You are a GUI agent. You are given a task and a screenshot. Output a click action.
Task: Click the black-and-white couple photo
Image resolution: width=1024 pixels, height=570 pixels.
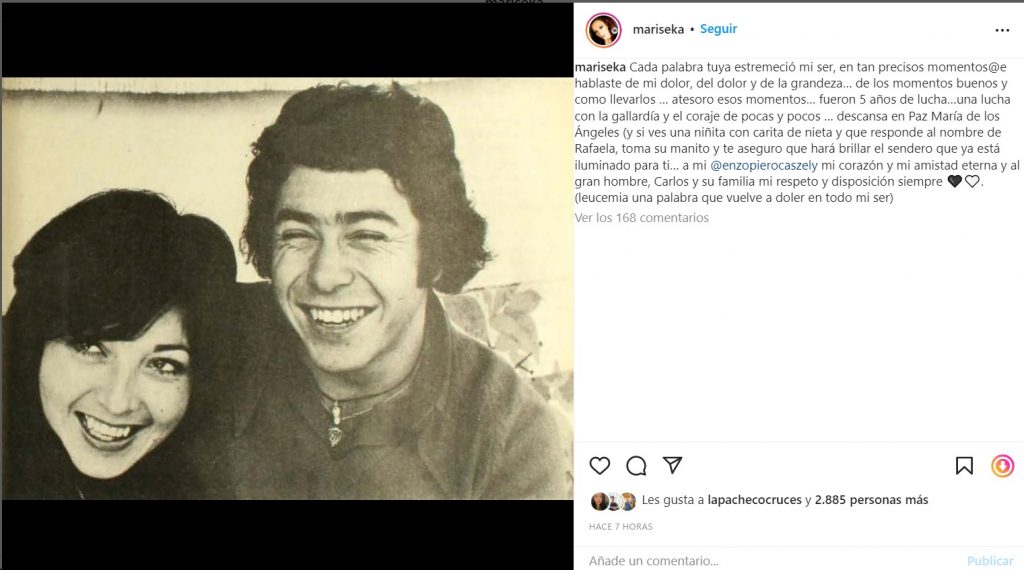click(x=287, y=289)
